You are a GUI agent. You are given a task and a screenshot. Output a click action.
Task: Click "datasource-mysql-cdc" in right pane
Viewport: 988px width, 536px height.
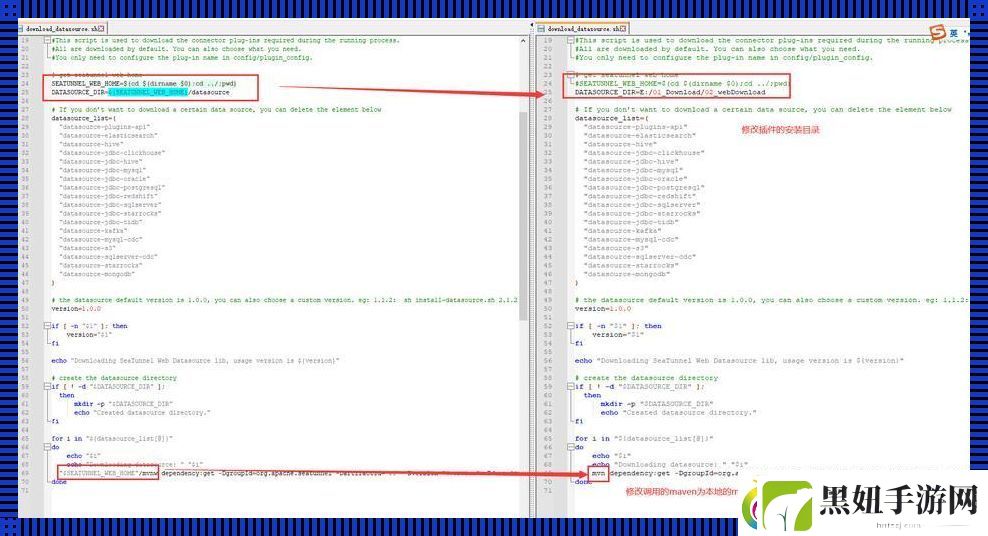(x=631, y=239)
